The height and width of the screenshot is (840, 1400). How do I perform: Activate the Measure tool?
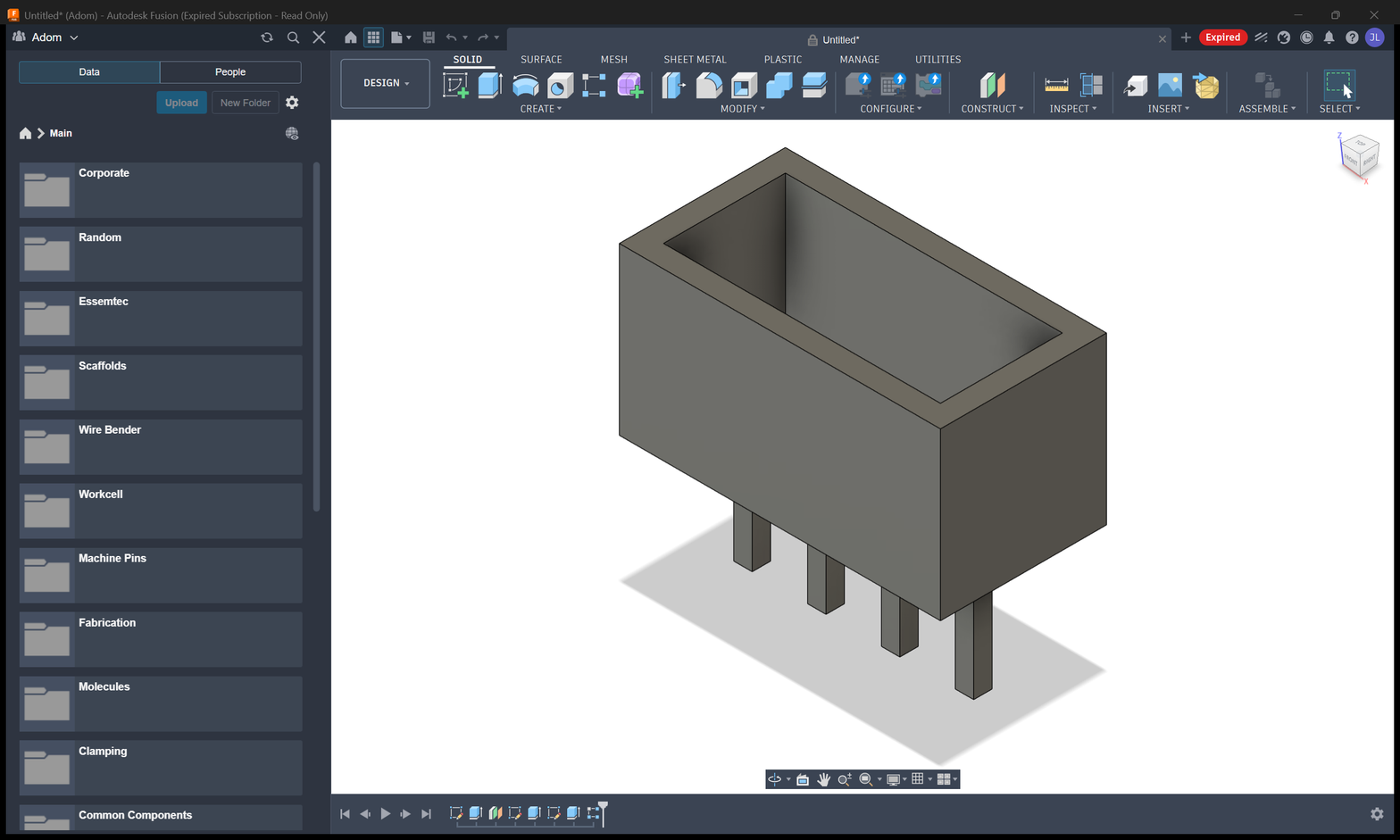click(x=1056, y=86)
